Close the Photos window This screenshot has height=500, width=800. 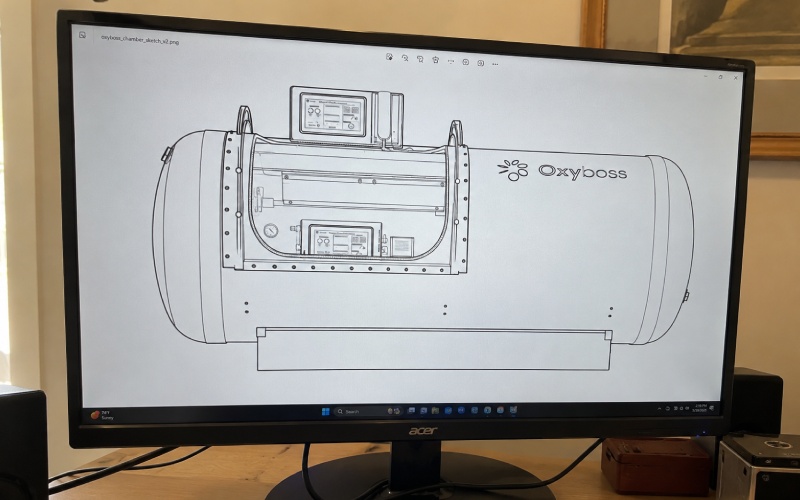736,78
